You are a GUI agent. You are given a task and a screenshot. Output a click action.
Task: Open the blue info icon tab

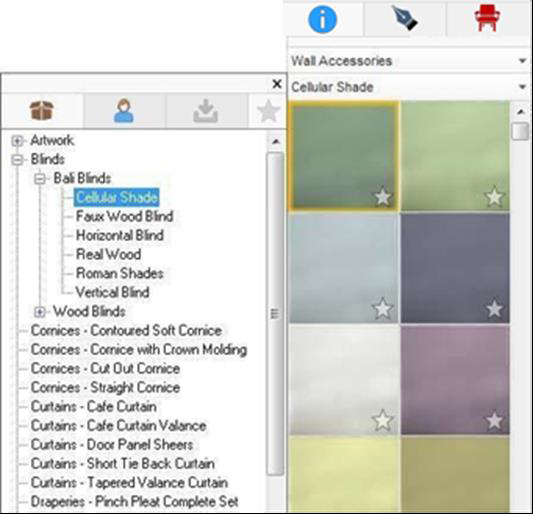322,19
